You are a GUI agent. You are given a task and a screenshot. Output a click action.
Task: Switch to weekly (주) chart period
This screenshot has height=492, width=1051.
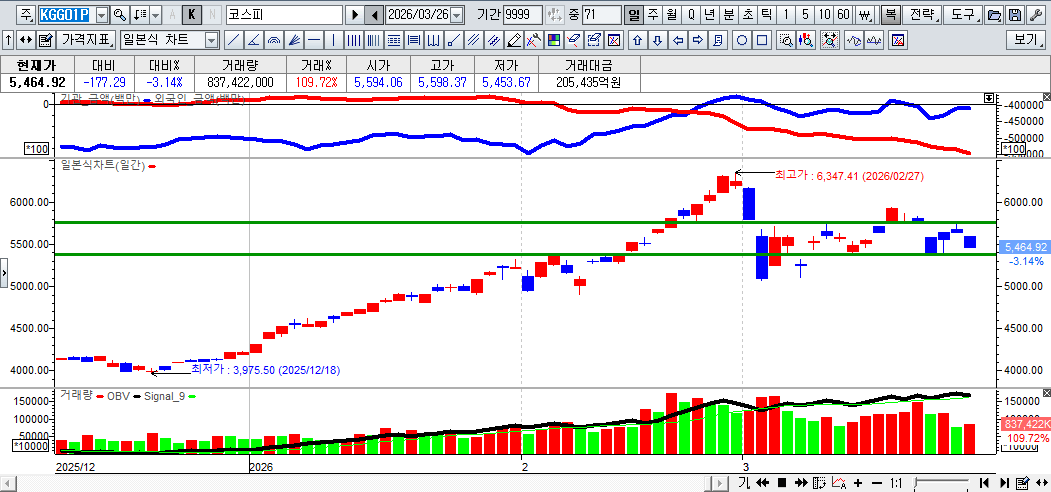click(x=653, y=15)
